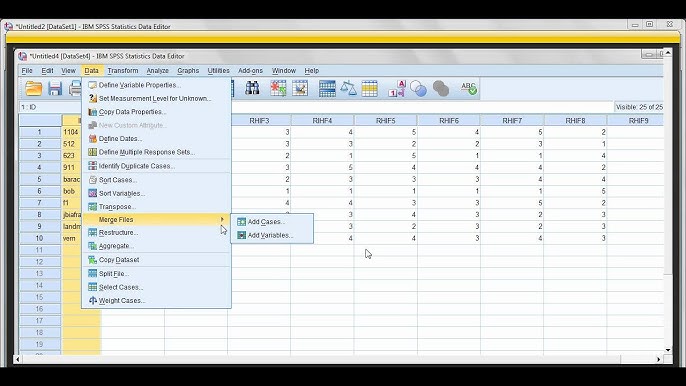Click ID cell containing 911
Image resolution: width=686 pixels, height=386 pixels.
tap(72, 168)
